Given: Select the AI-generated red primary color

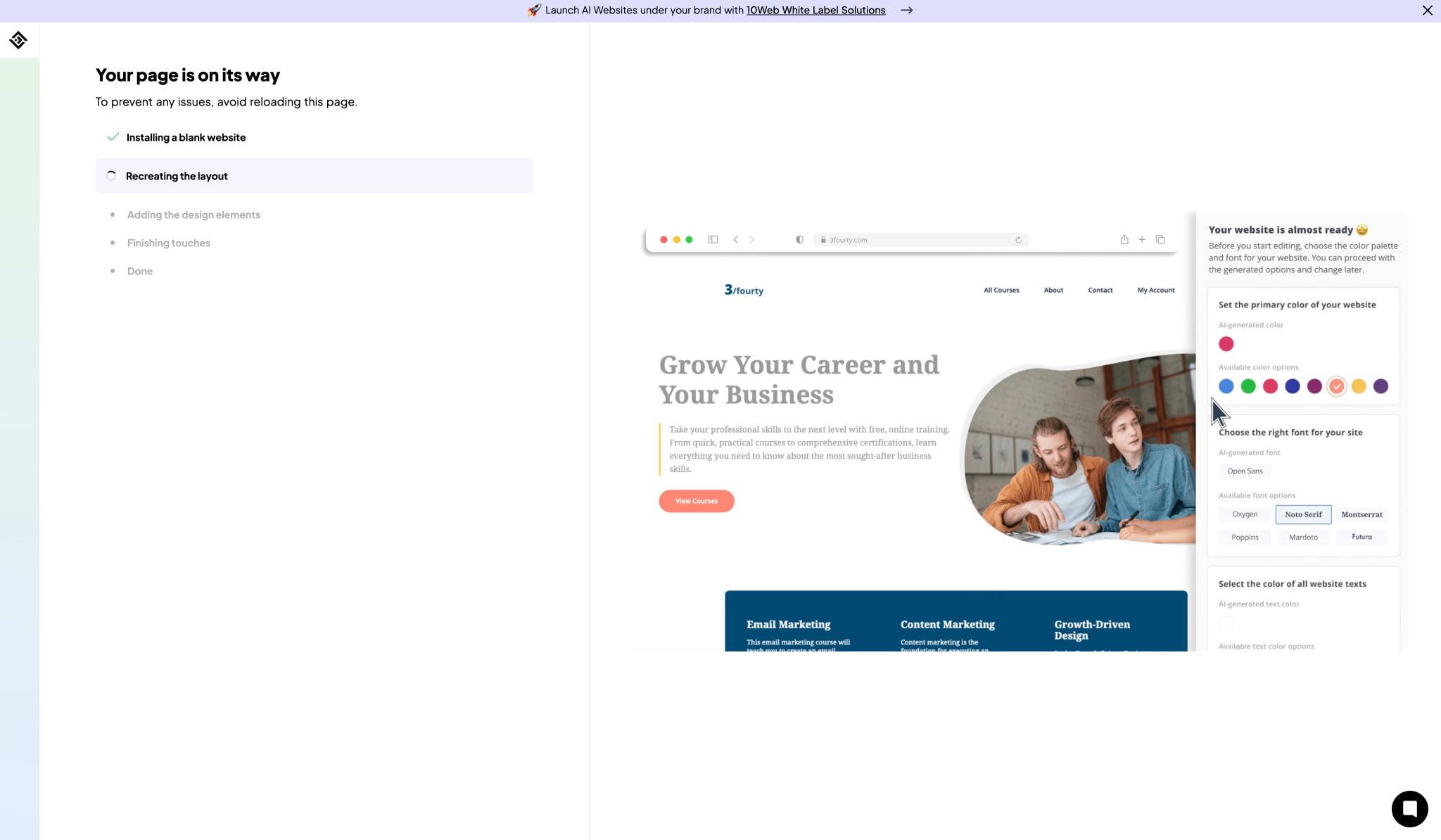Looking at the screenshot, I should 1226,344.
